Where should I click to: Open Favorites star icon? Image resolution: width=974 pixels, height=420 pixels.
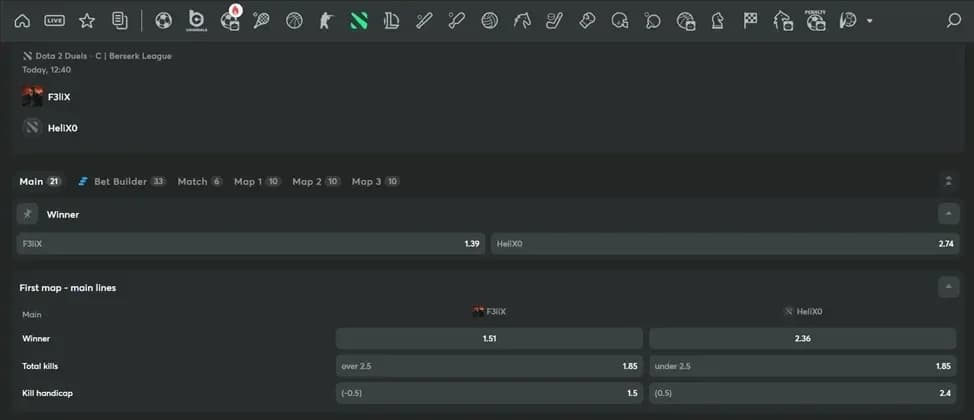(x=87, y=21)
